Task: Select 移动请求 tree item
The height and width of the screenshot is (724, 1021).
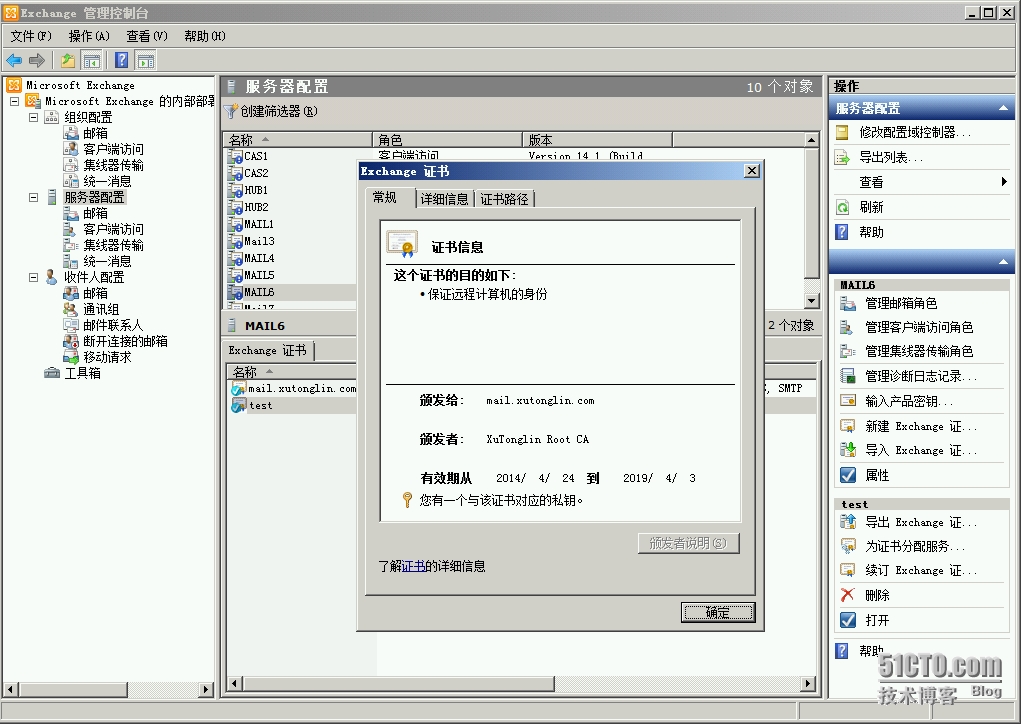Action: (107, 357)
